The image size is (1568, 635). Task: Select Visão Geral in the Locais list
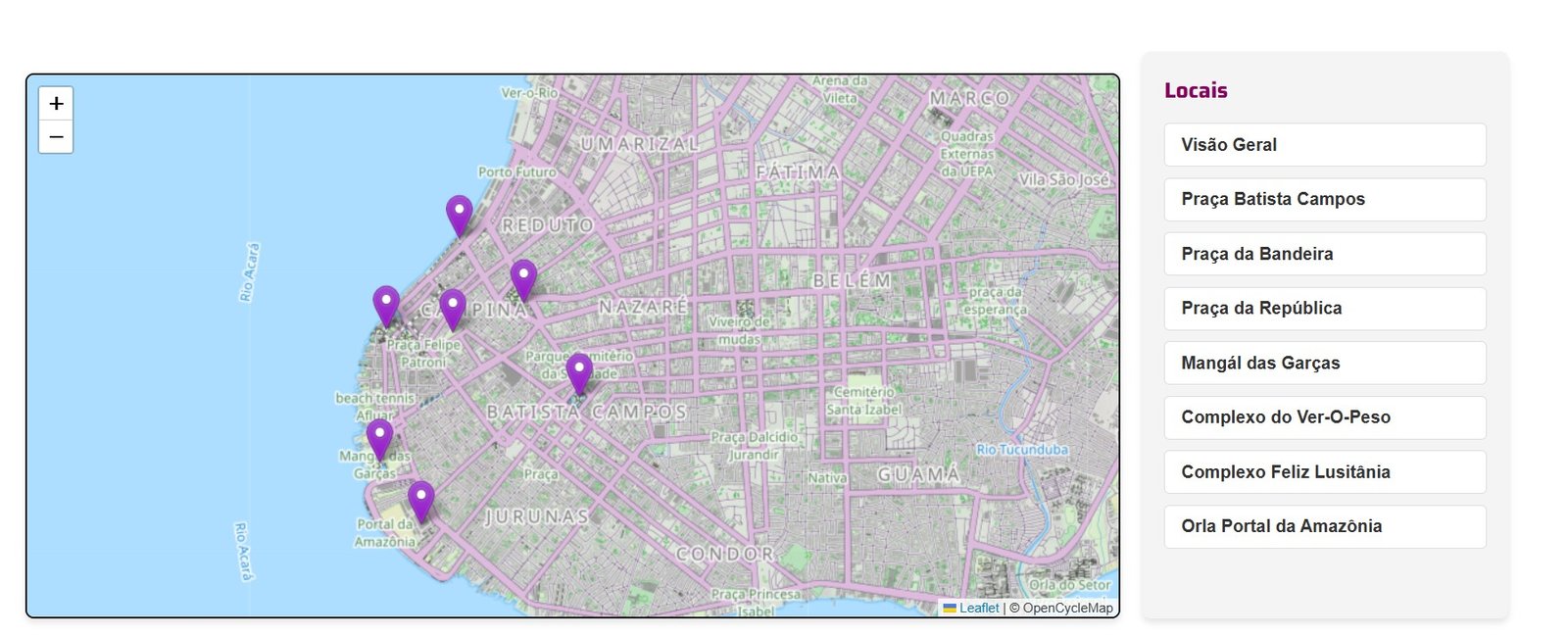click(1324, 145)
